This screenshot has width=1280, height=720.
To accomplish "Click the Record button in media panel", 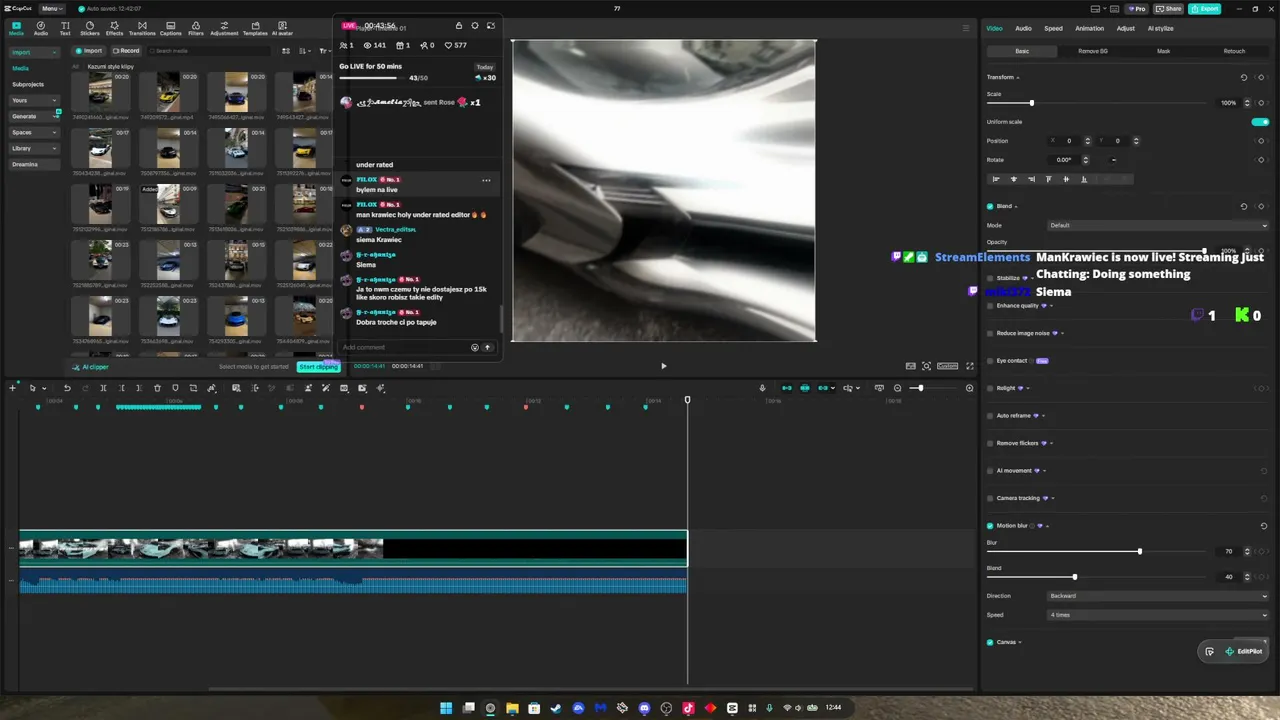I will (126, 51).
